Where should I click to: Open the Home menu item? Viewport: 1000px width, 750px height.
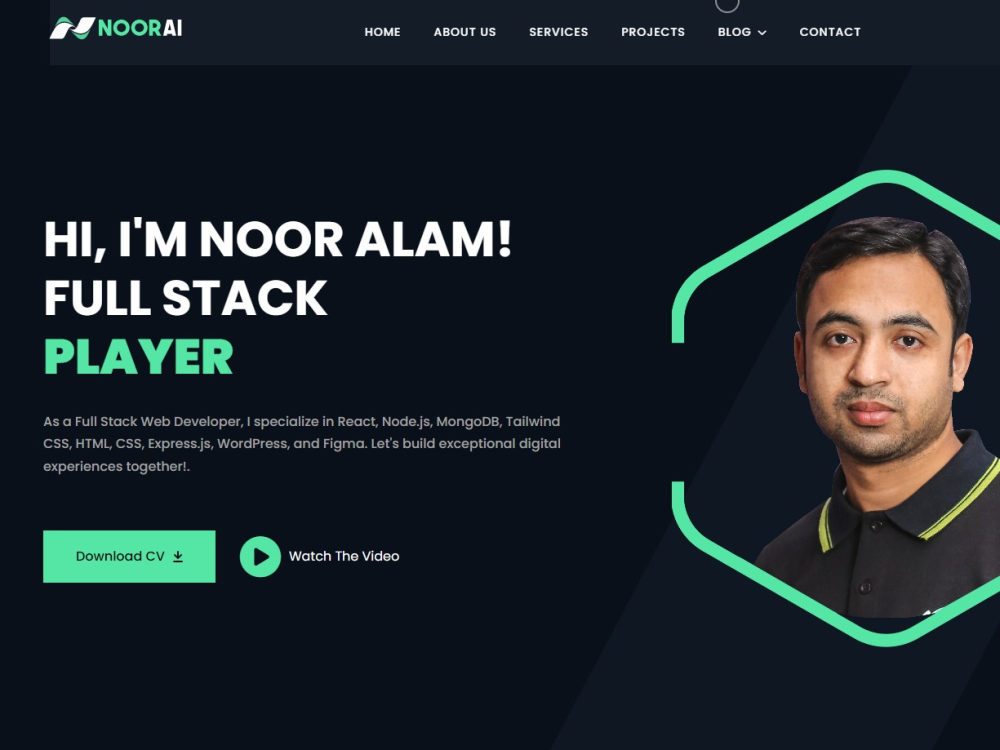click(x=383, y=32)
